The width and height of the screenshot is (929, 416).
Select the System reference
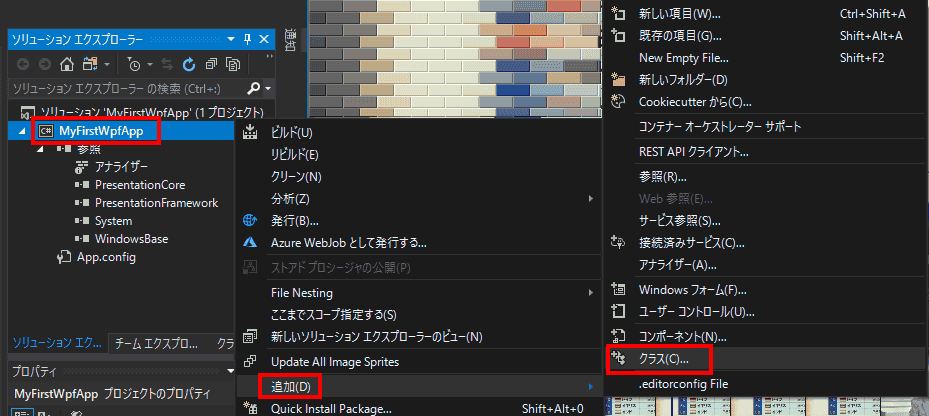point(113,220)
